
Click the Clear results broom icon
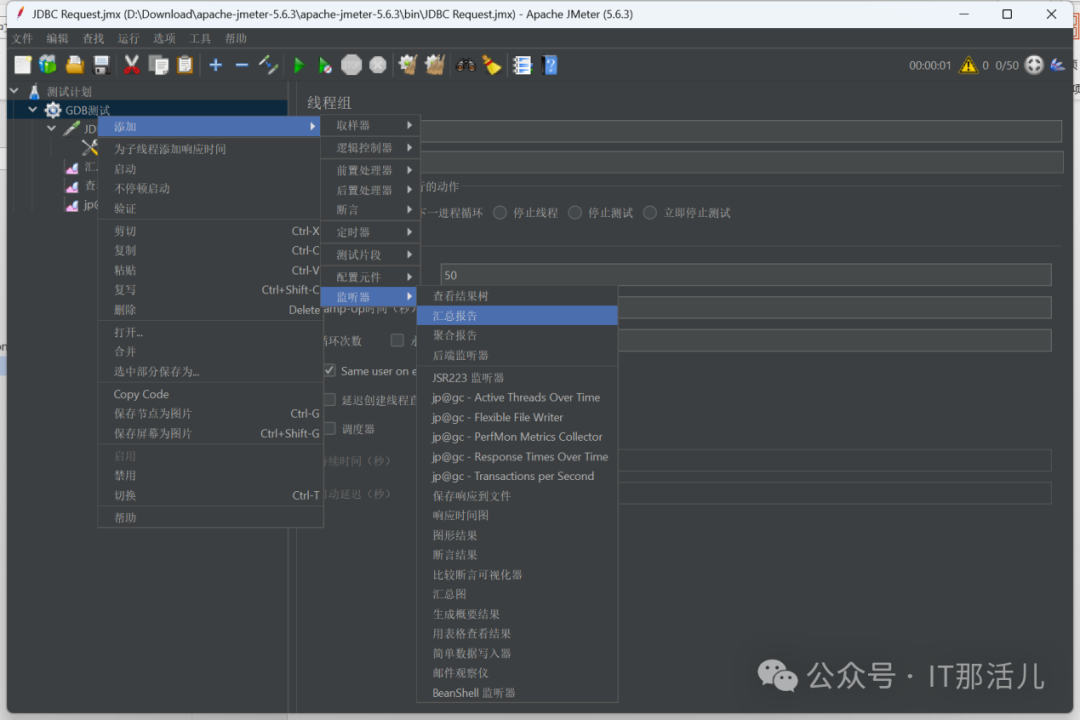[408, 65]
